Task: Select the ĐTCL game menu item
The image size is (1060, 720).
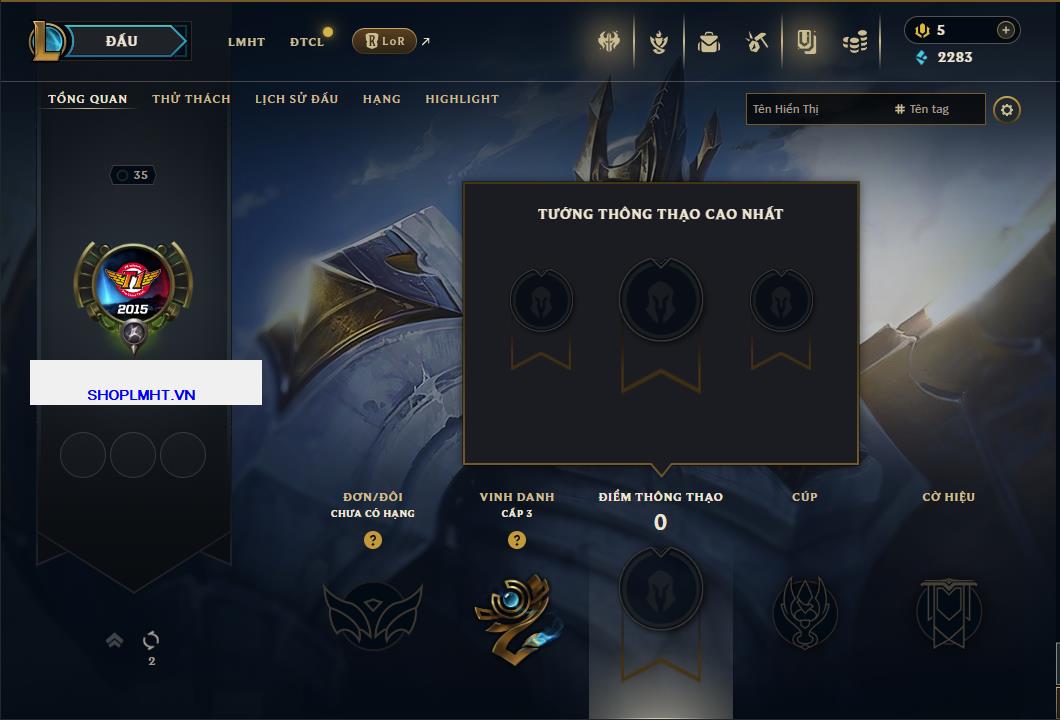Action: (307, 42)
